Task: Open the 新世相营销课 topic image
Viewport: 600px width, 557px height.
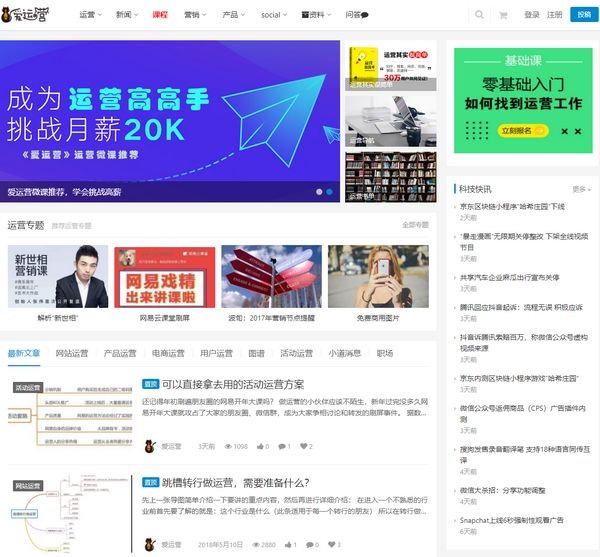Action: [58, 276]
